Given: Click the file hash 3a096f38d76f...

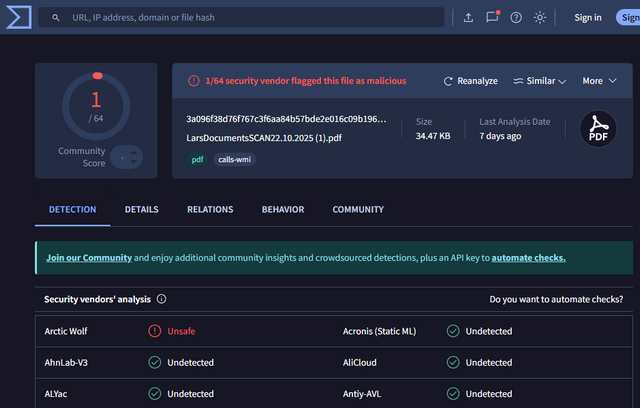Looking at the screenshot, I should [286, 119].
